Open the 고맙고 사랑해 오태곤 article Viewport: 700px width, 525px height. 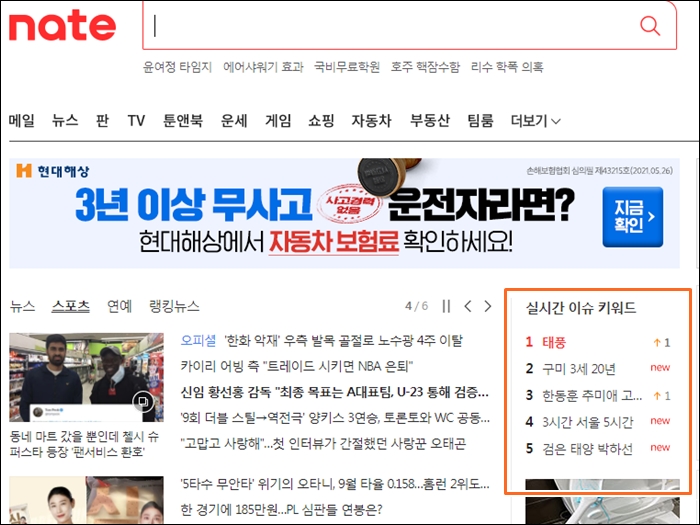tap(323, 444)
